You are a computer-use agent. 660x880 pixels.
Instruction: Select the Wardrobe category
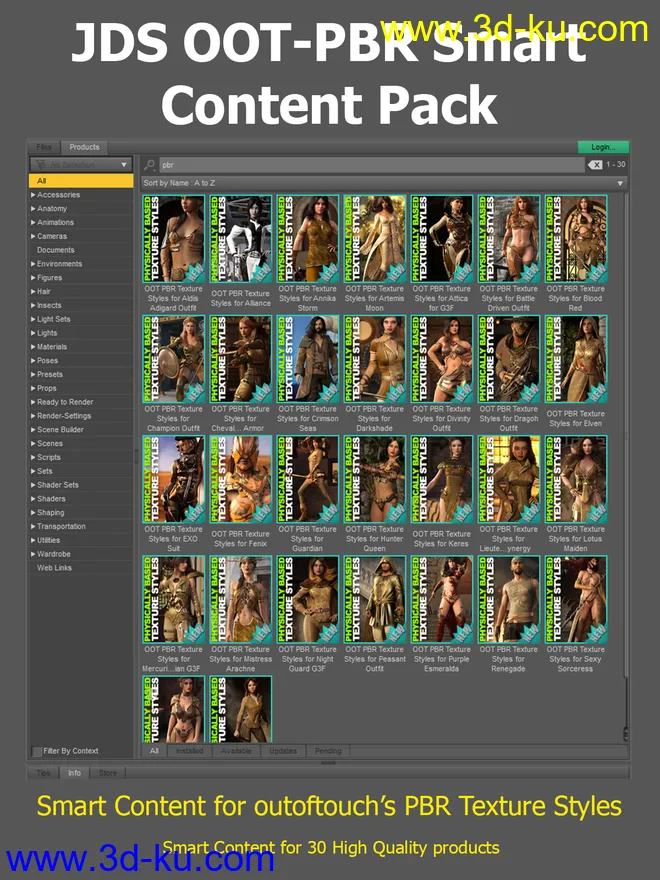(x=53, y=554)
